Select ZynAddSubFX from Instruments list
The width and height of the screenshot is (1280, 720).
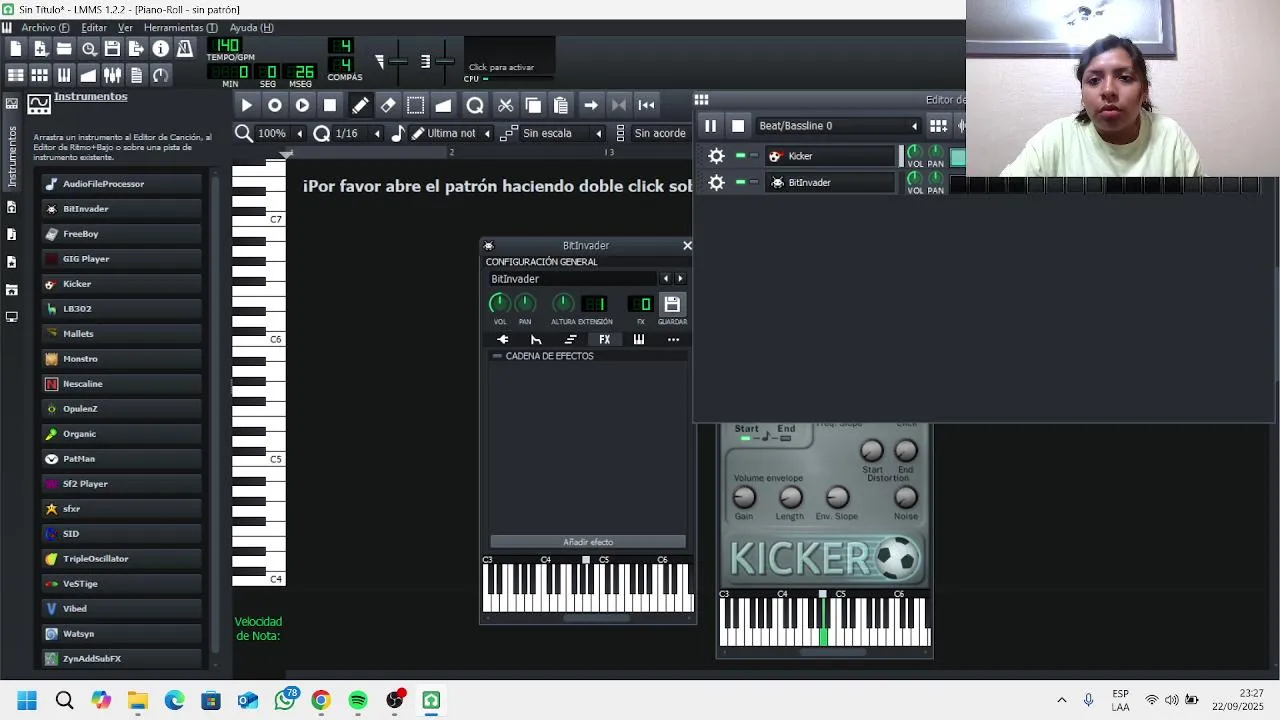[120, 659]
